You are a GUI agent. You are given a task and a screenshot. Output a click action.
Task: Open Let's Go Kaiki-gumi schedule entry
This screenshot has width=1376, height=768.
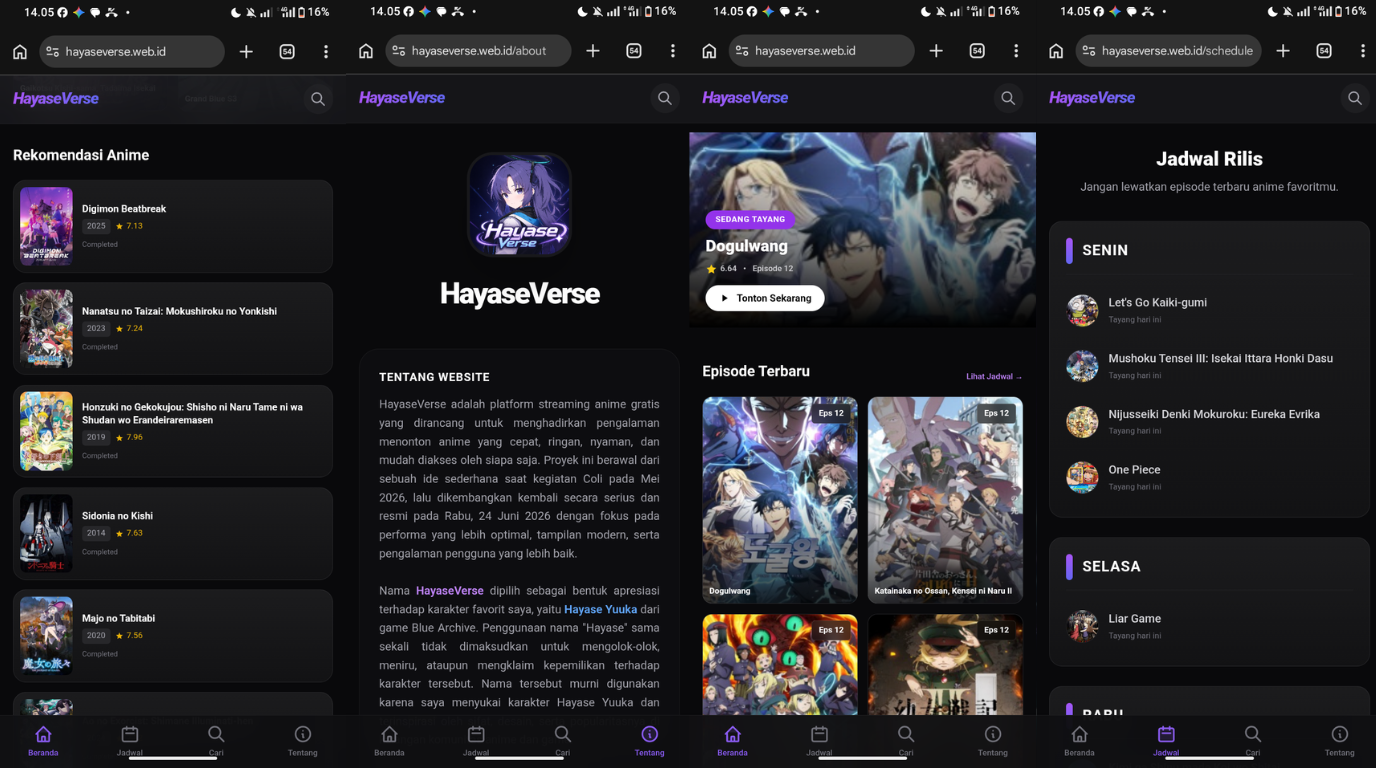tap(1209, 310)
